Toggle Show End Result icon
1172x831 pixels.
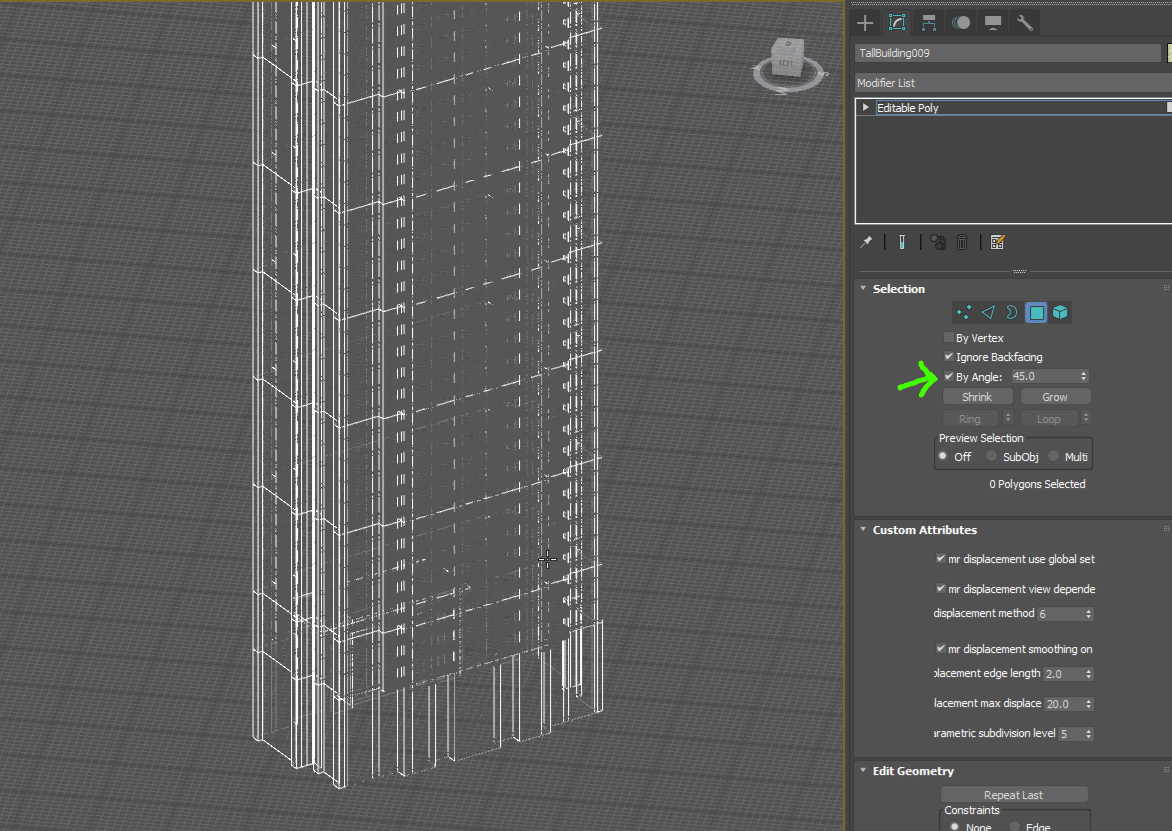click(902, 242)
